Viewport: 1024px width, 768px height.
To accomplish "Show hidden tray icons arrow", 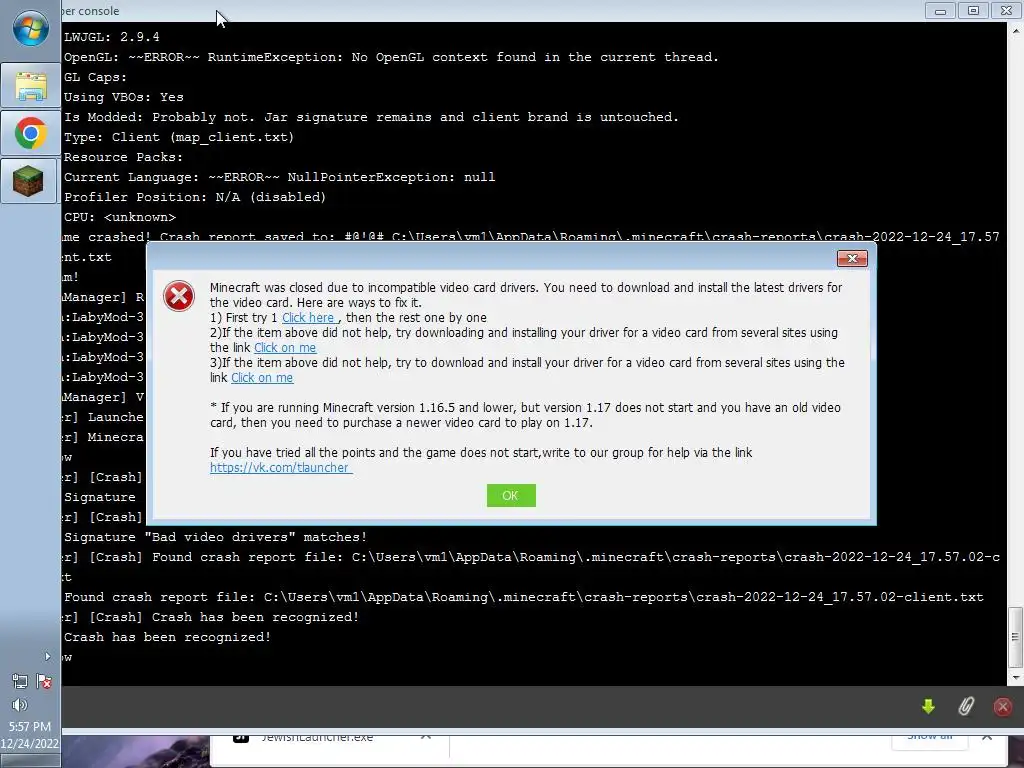I will click(x=47, y=656).
